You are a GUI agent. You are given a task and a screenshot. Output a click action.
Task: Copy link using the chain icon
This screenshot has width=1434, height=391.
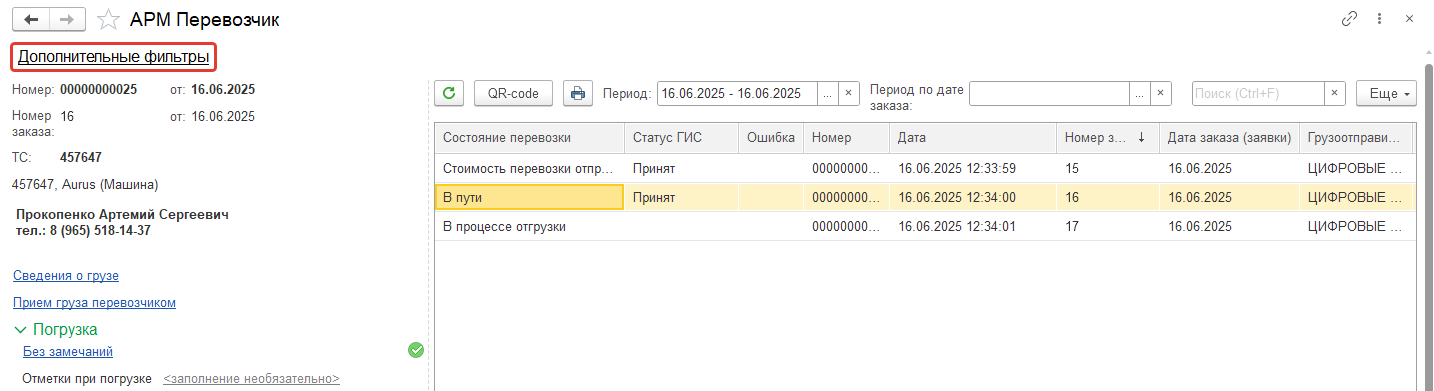pyautogui.click(x=1349, y=19)
